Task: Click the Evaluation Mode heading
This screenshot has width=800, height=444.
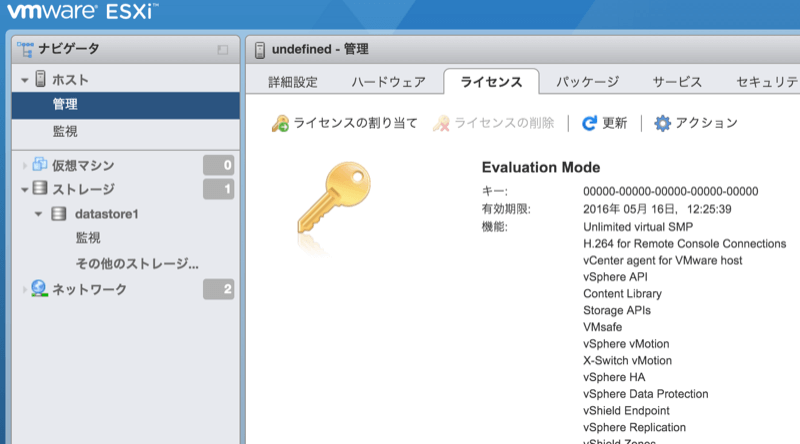Action: (x=541, y=167)
